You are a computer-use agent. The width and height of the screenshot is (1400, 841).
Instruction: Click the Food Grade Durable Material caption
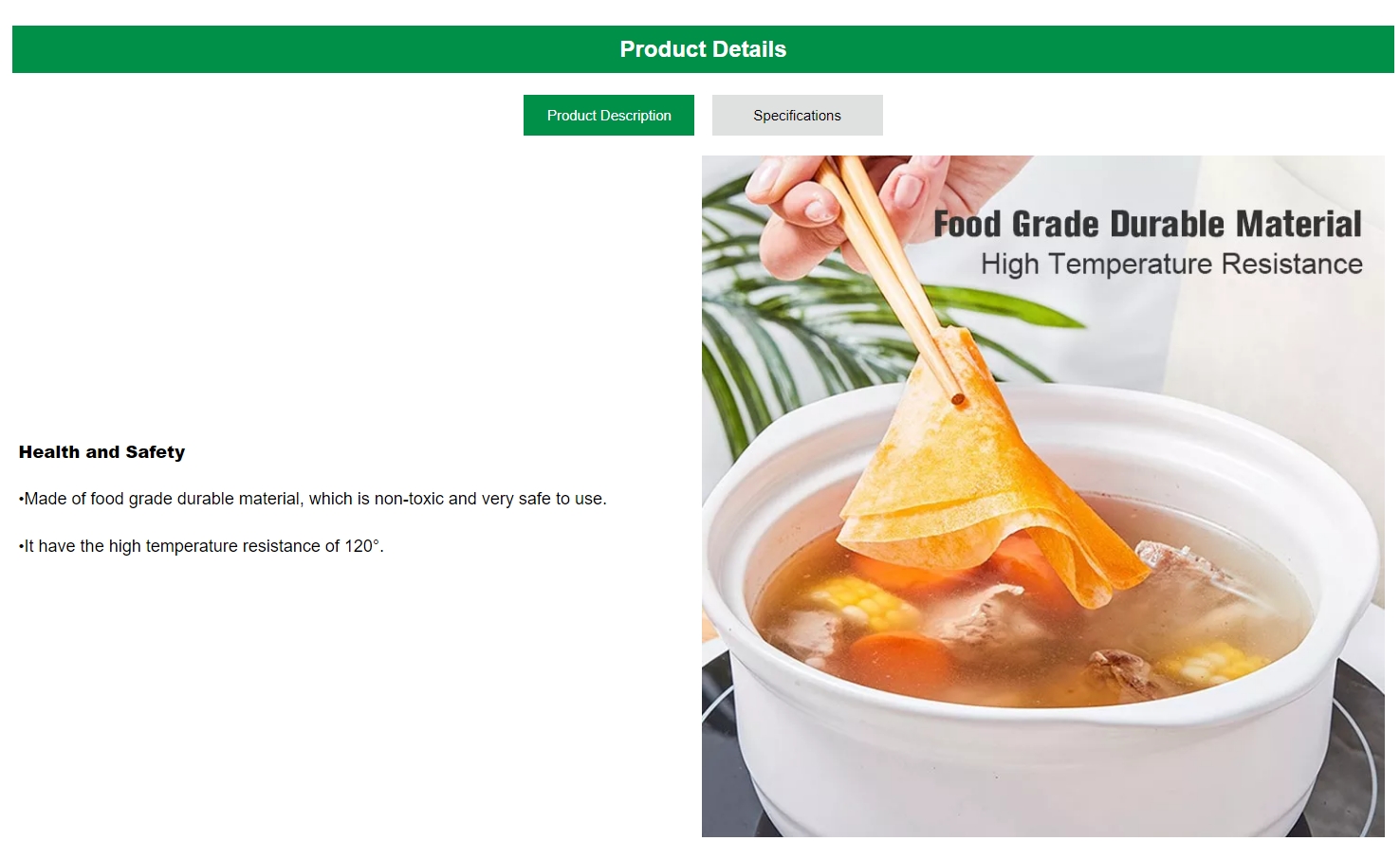(x=1148, y=224)
